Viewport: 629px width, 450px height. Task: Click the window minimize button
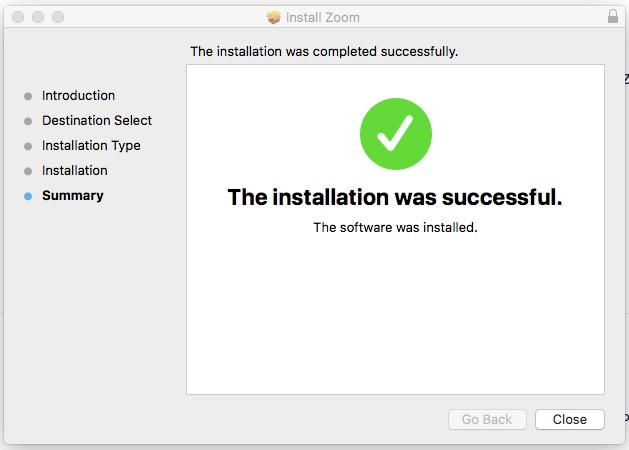(x=37, y=17)
